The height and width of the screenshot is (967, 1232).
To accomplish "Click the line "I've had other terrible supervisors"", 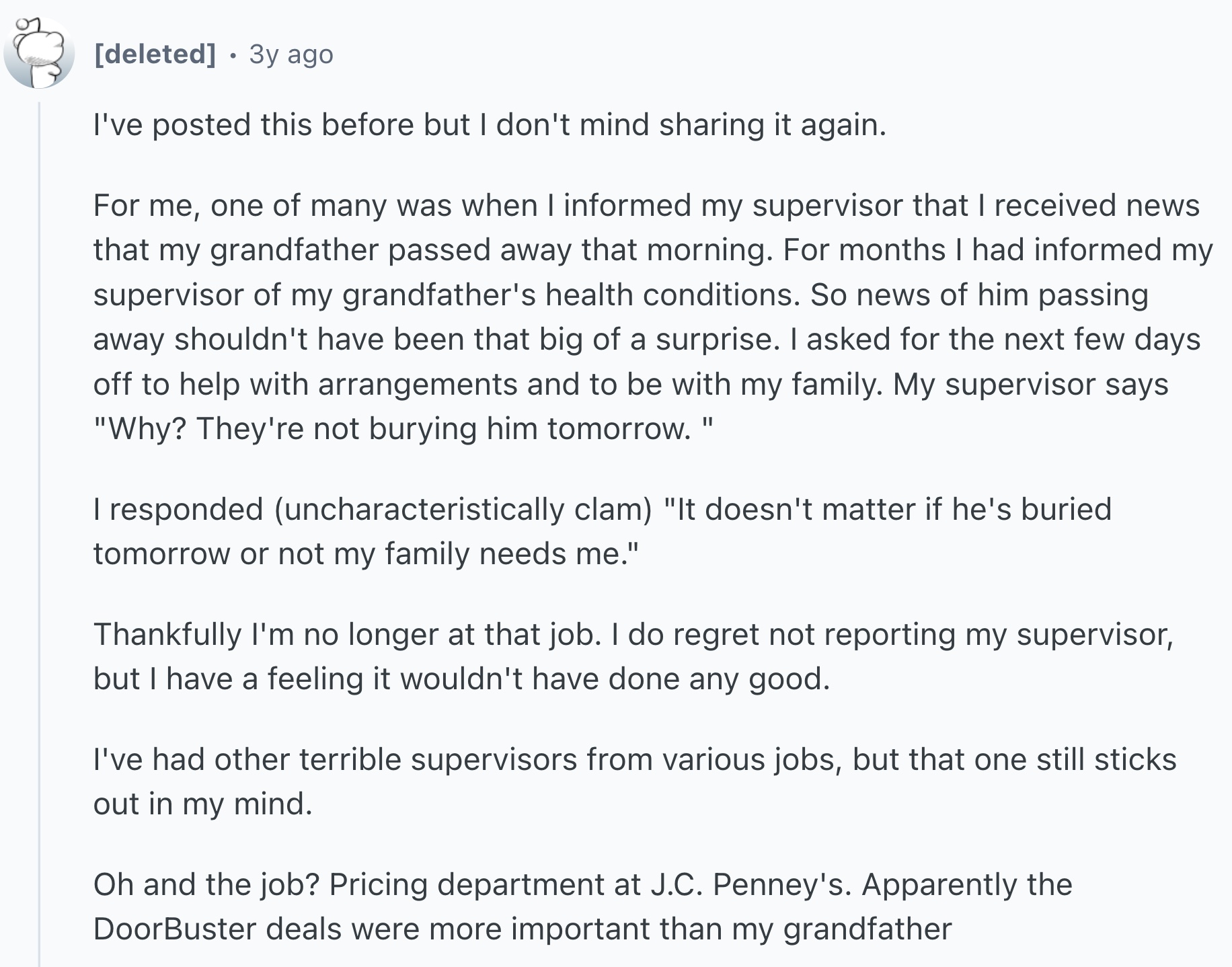I will (634, 759).
